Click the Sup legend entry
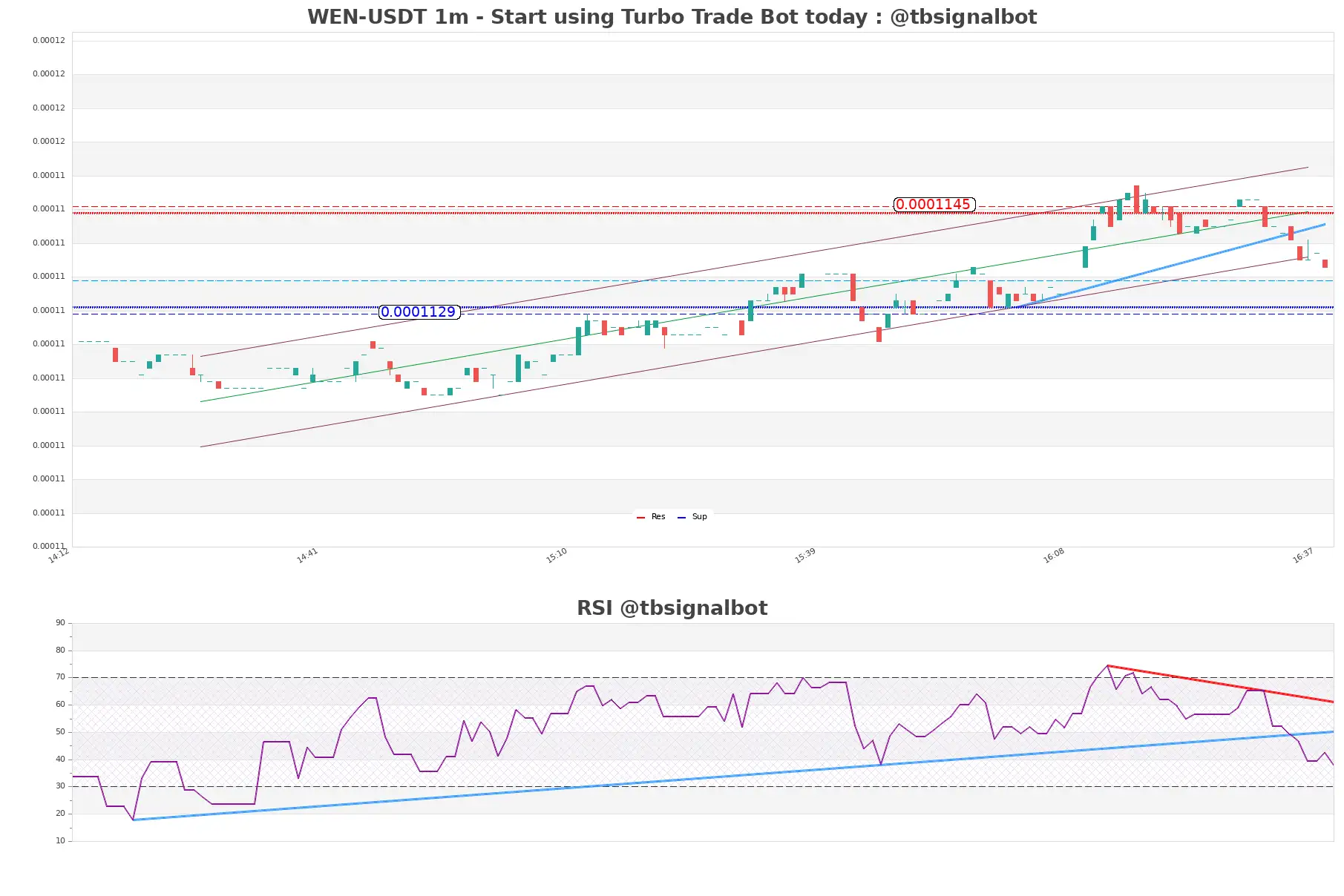Image resolution: width=1344 pixels, height=896 pixels. click(x=692, y=517)
